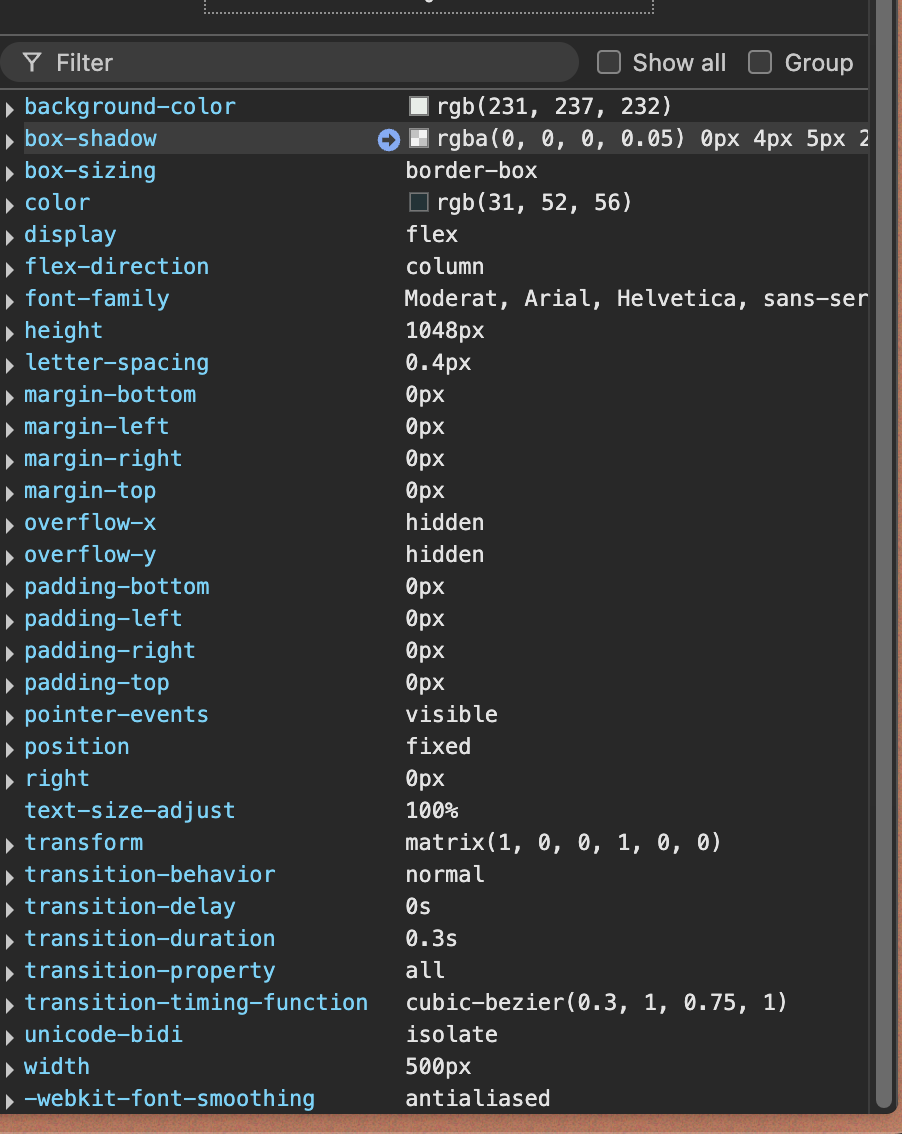The width and height of the screenshot is (902, 1134).
Task: Select the text-size-adjust property name
Action: pyautogui.click(x=130, y=811)
